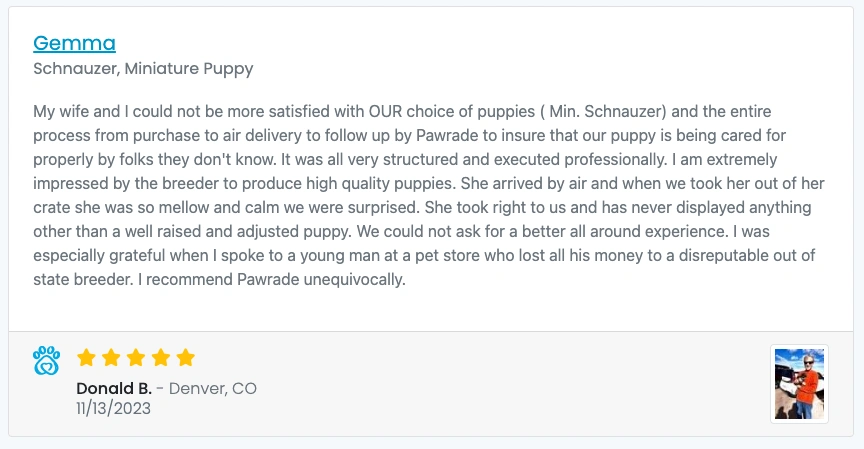Image resolution: width=864 pixels, height=449 pixels.
Task: Select the fourth rating star
Action: pos(161,358)
